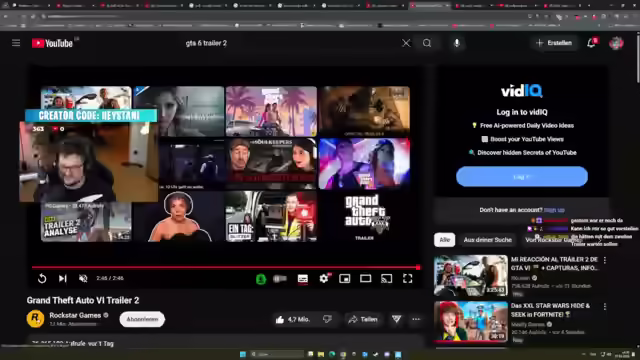Viewport: 640px width, 360px height.
Task: Open the Grand Theft Auto V Trailer end-screen tile
Action: 364,216
